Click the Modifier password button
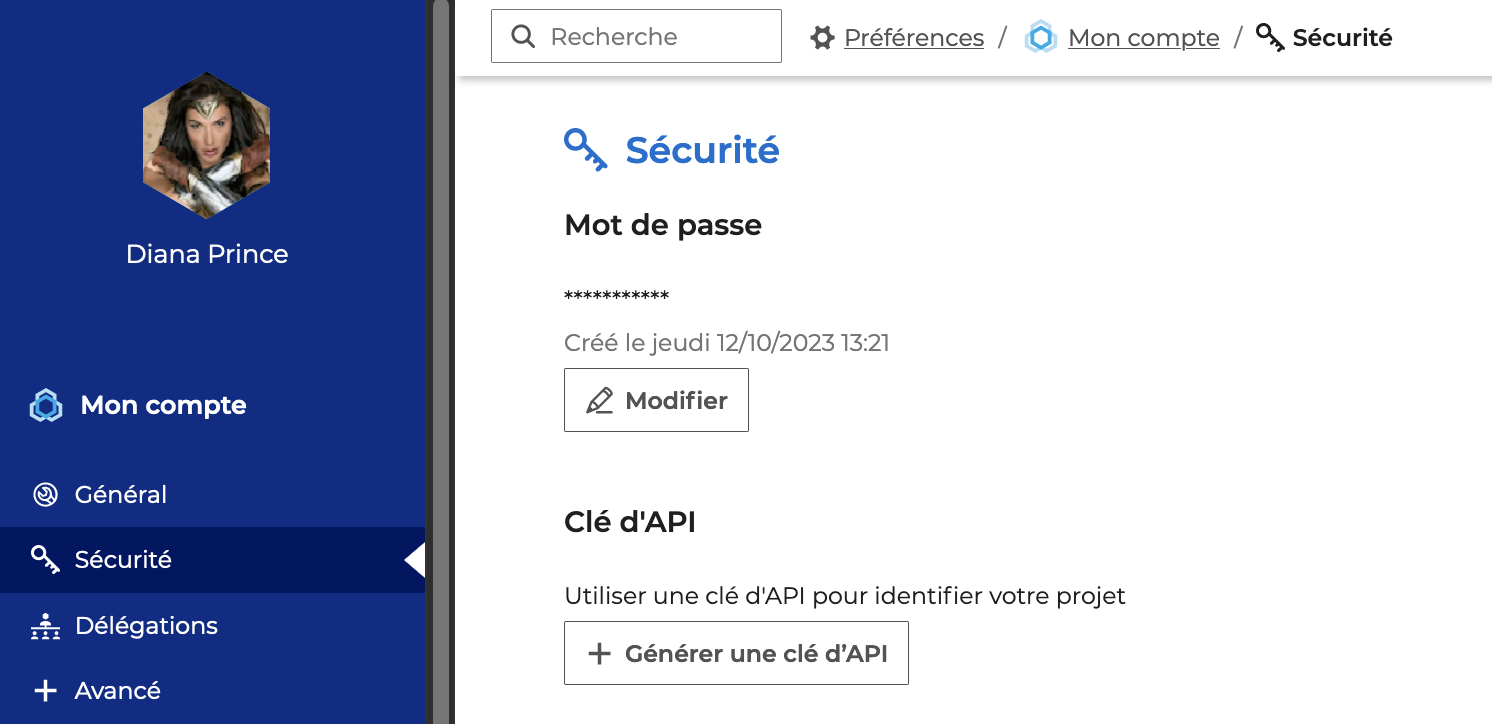The image size is (1492, 724). coord(656,400)
